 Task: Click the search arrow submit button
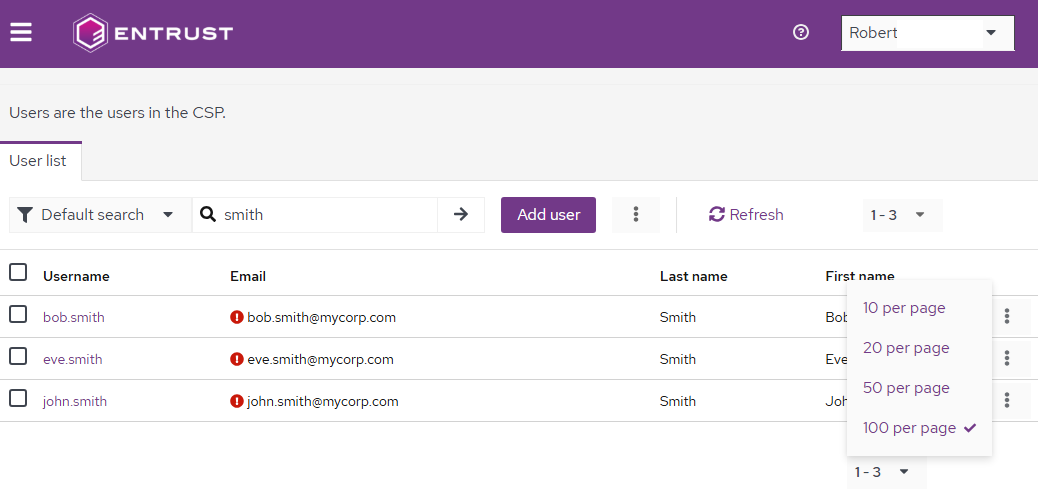461,215
